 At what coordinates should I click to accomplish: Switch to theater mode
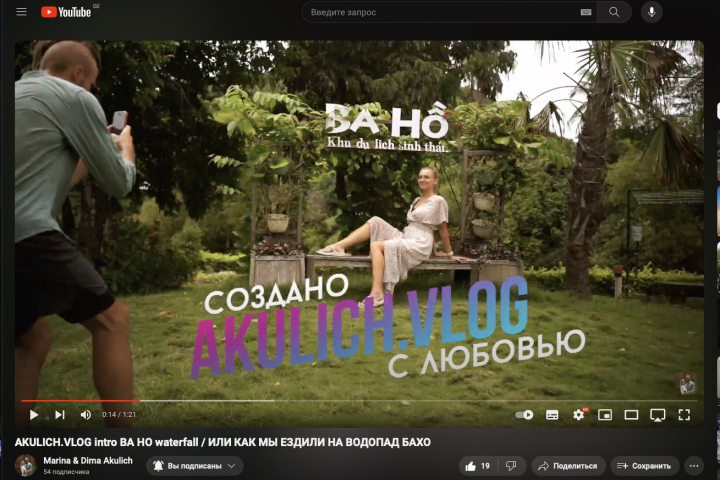[631, 415]
